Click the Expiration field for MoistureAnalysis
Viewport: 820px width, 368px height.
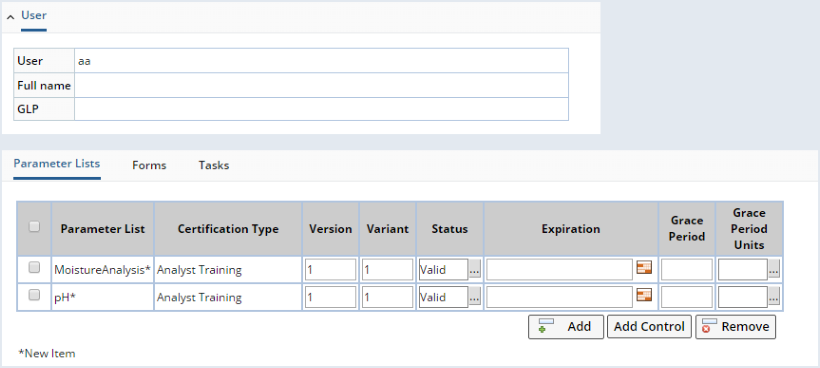click(x=560, y=270)
